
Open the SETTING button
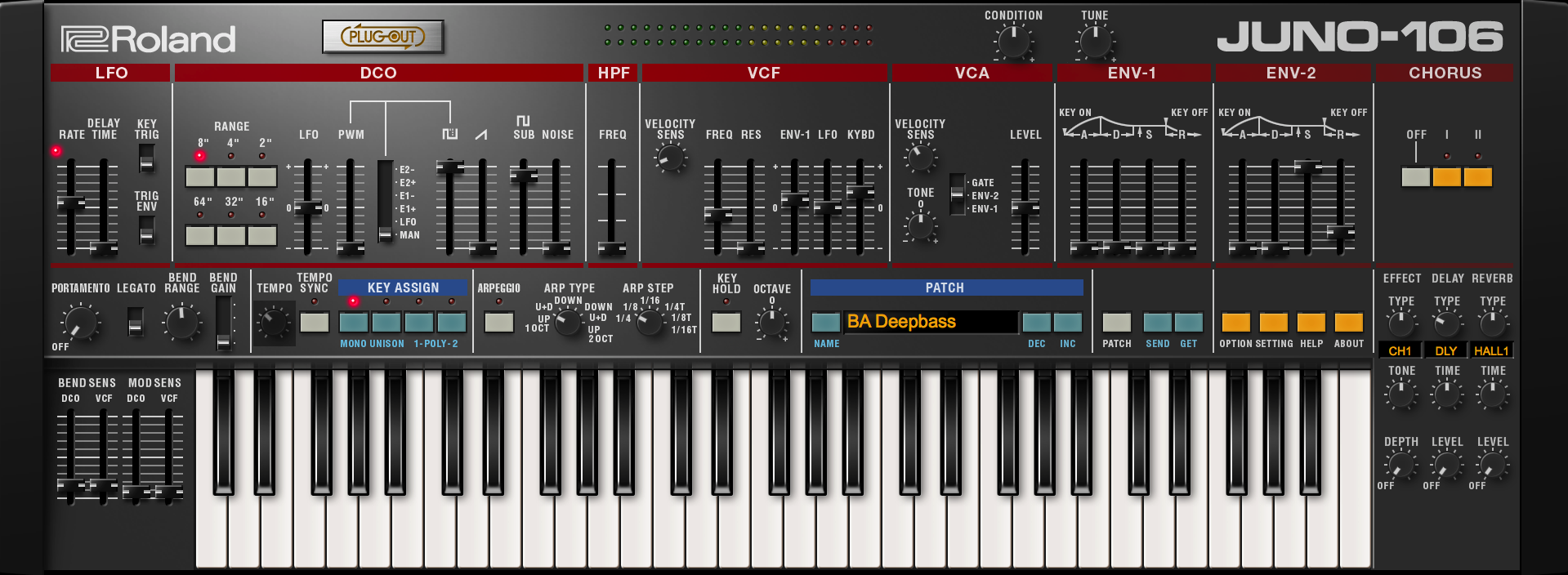[1274, 322]
